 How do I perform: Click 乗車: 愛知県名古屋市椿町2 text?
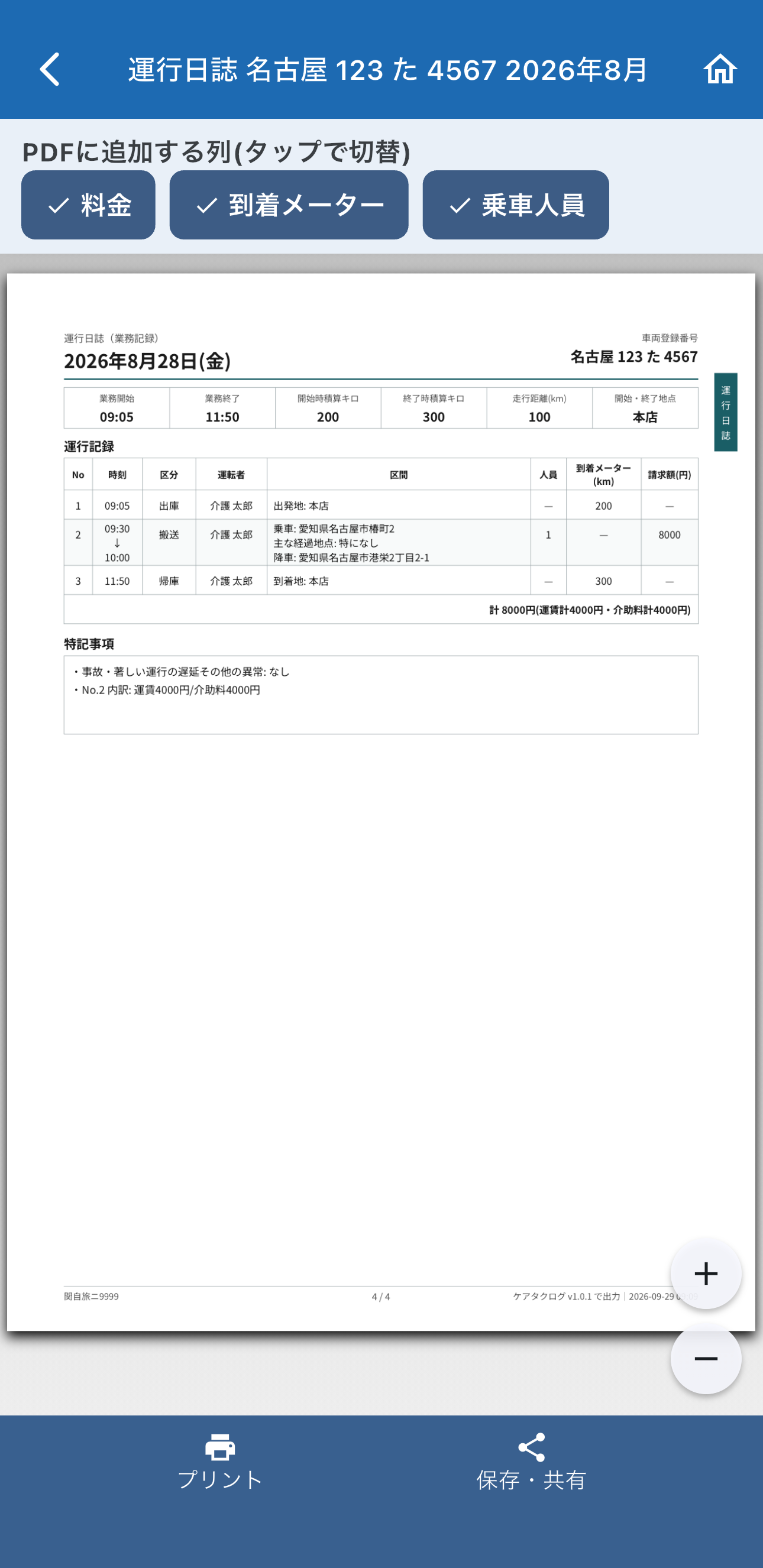coord(334,529)
